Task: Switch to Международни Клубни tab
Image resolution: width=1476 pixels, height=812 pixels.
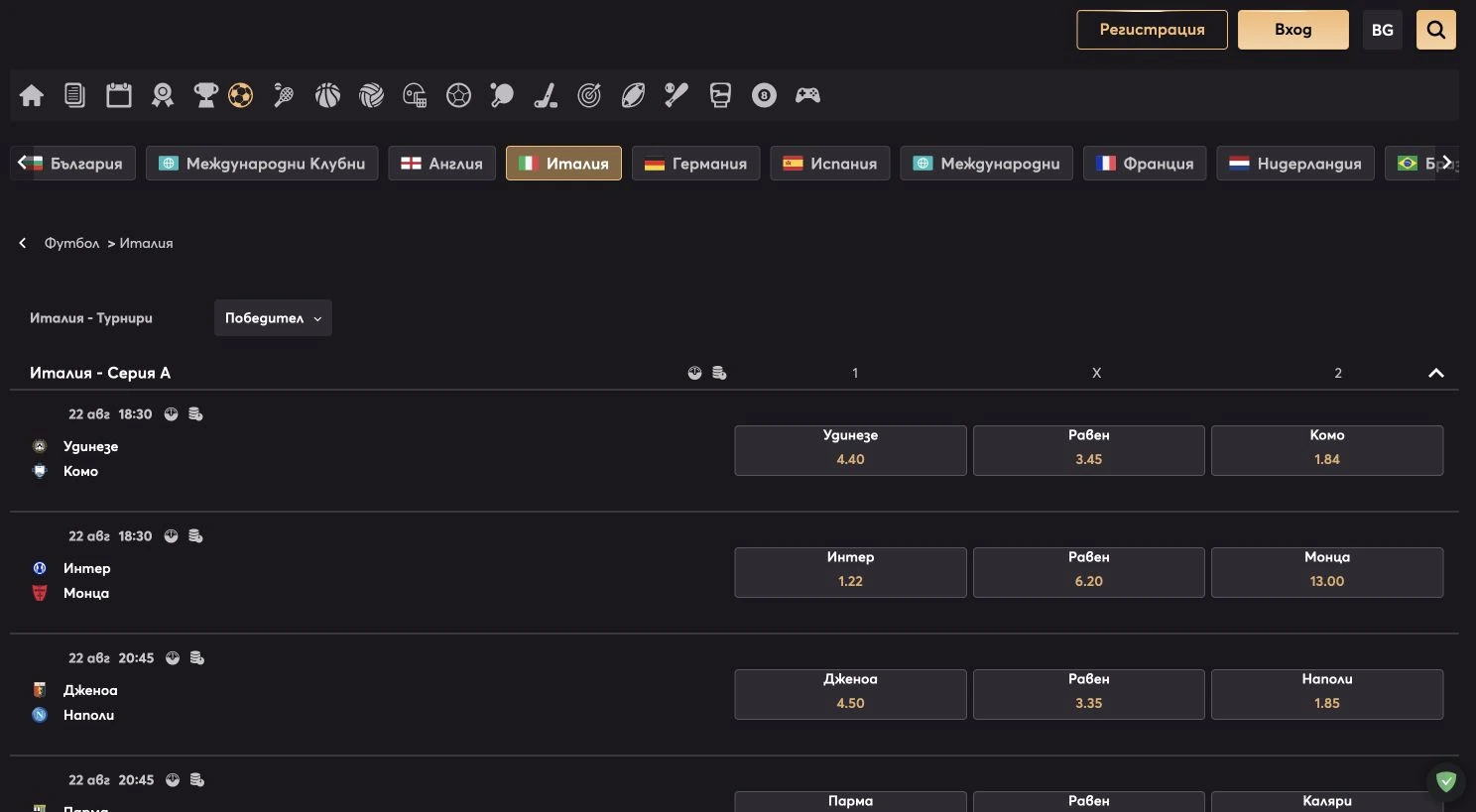Action: click(262, 164)
